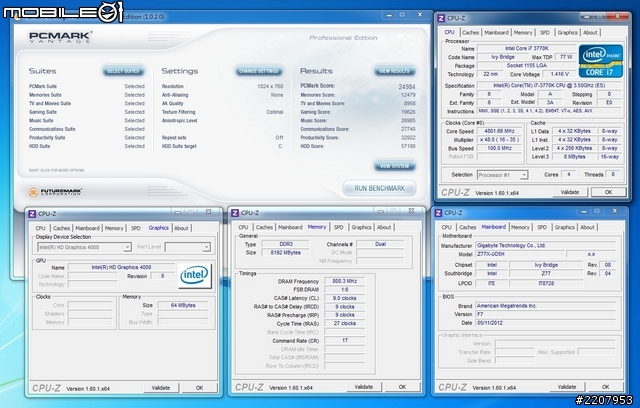Open the Processor #1 selection dropdown
The height and width of the screenshot is (408, 640).
pos(524,175)
